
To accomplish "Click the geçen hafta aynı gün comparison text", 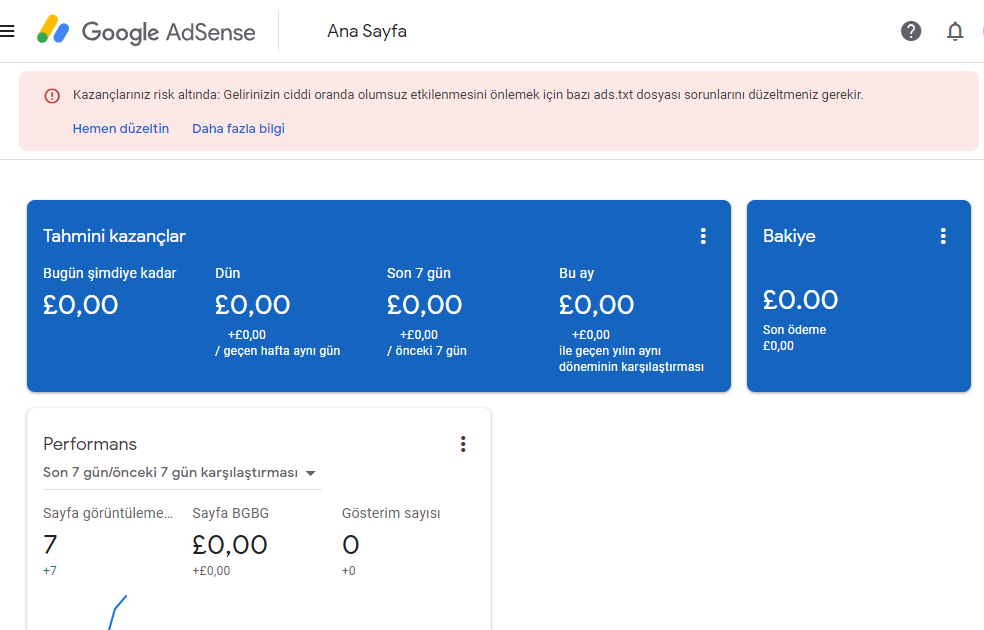I will pos(277,351).
